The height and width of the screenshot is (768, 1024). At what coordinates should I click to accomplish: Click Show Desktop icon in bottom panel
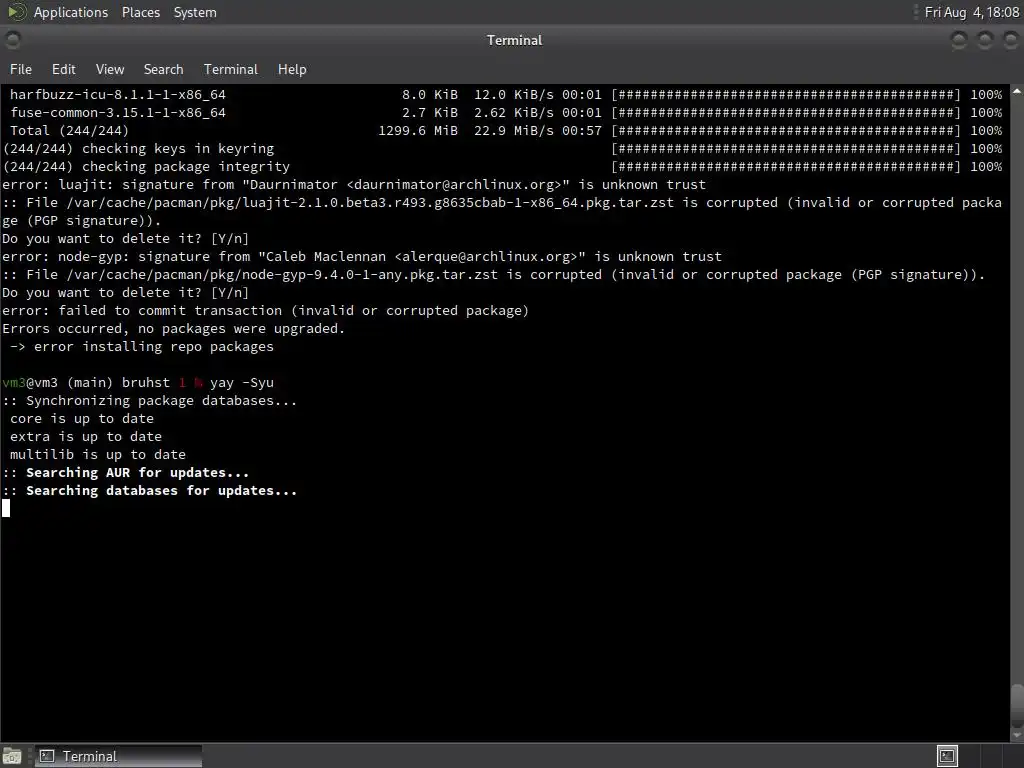click(12, 756)
